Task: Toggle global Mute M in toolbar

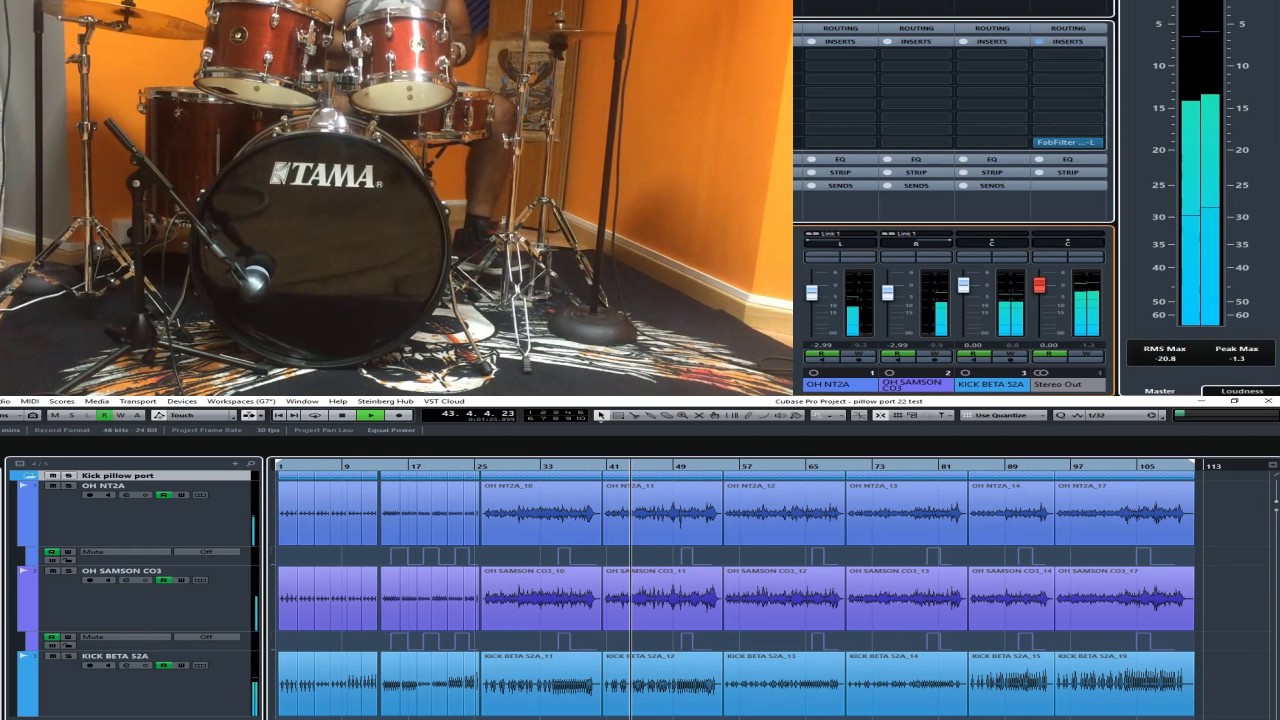Action: 55,415
